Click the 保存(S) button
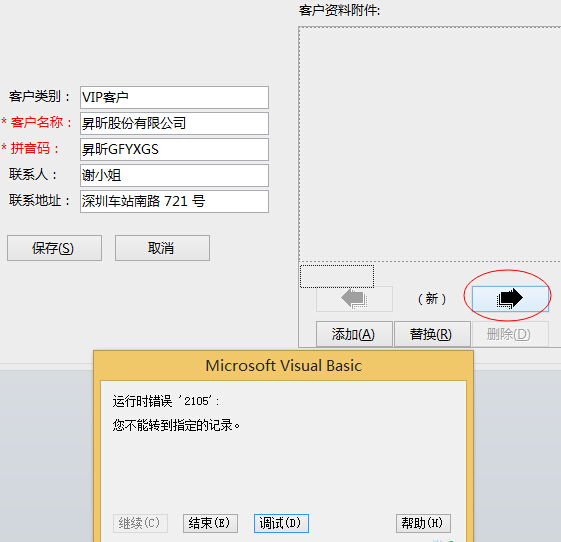This screenshot has height=542, width=561. [54, 248]
